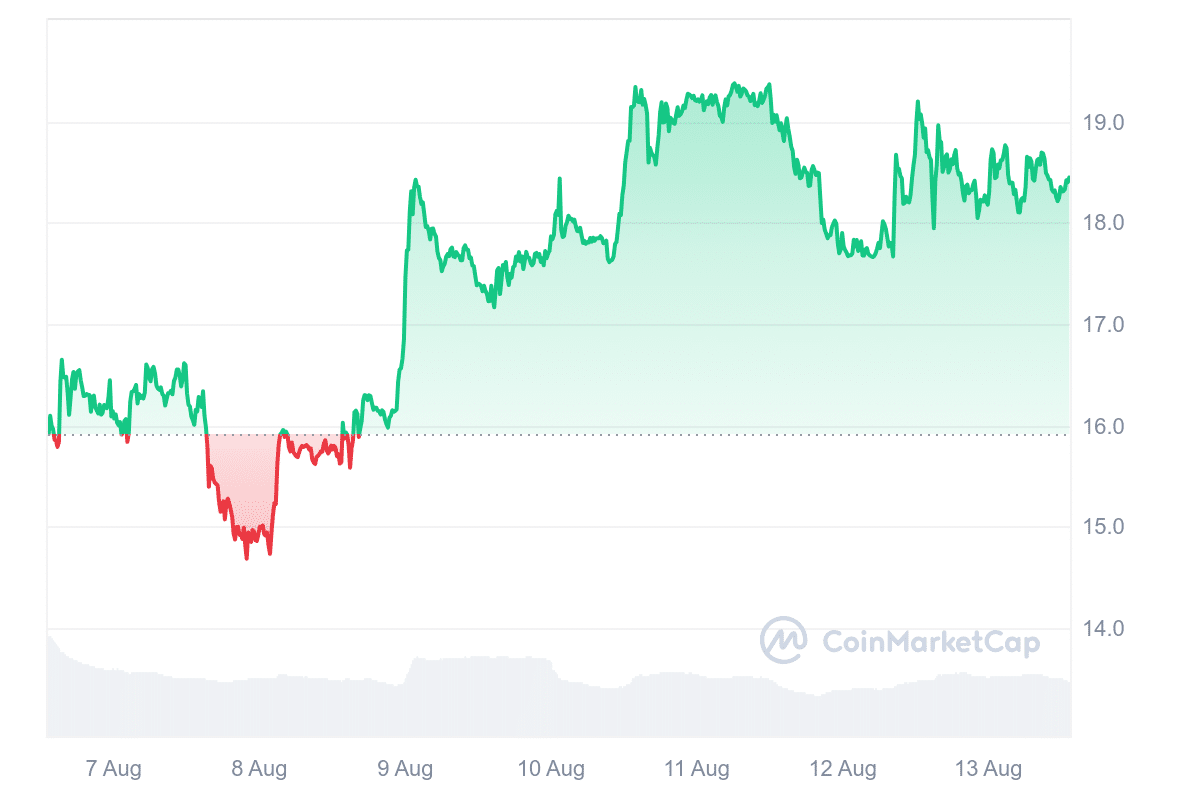Click the CoinMarketCap logo icon

click(783, 640)
